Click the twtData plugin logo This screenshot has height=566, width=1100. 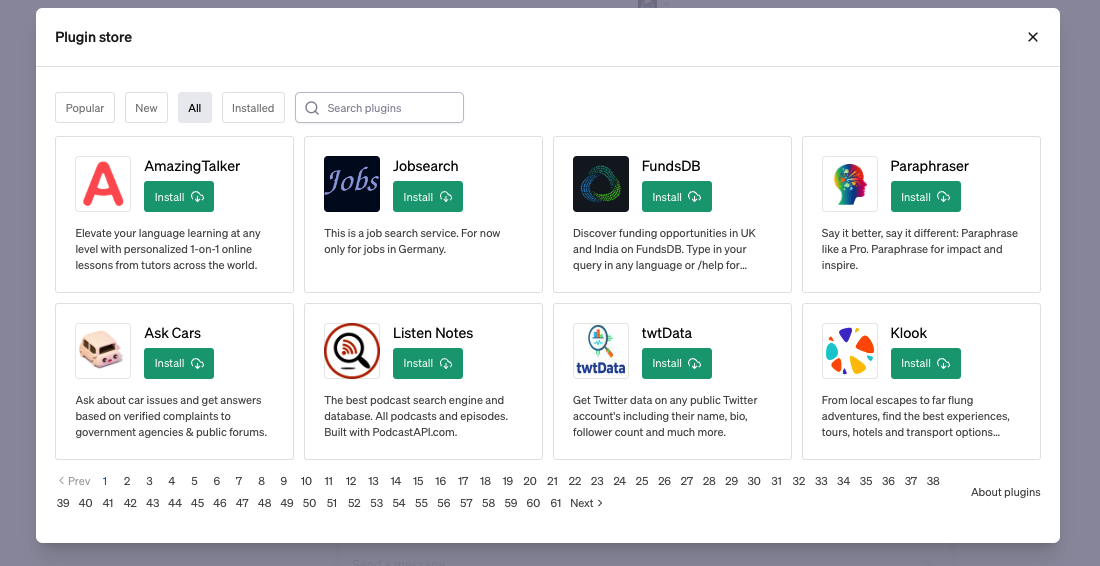point(601,351)
